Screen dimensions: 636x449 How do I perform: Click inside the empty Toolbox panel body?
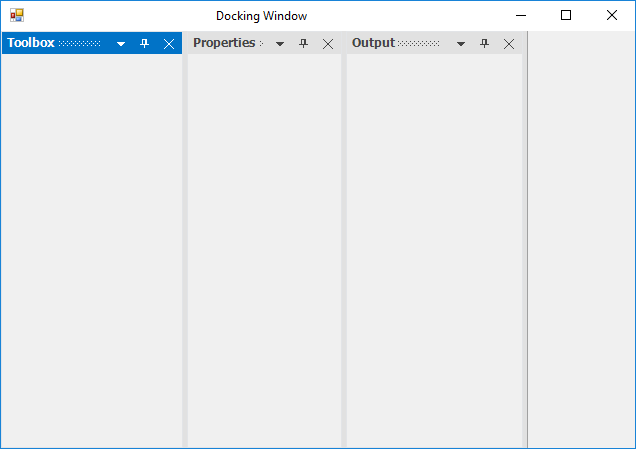[x=91, y=250]
